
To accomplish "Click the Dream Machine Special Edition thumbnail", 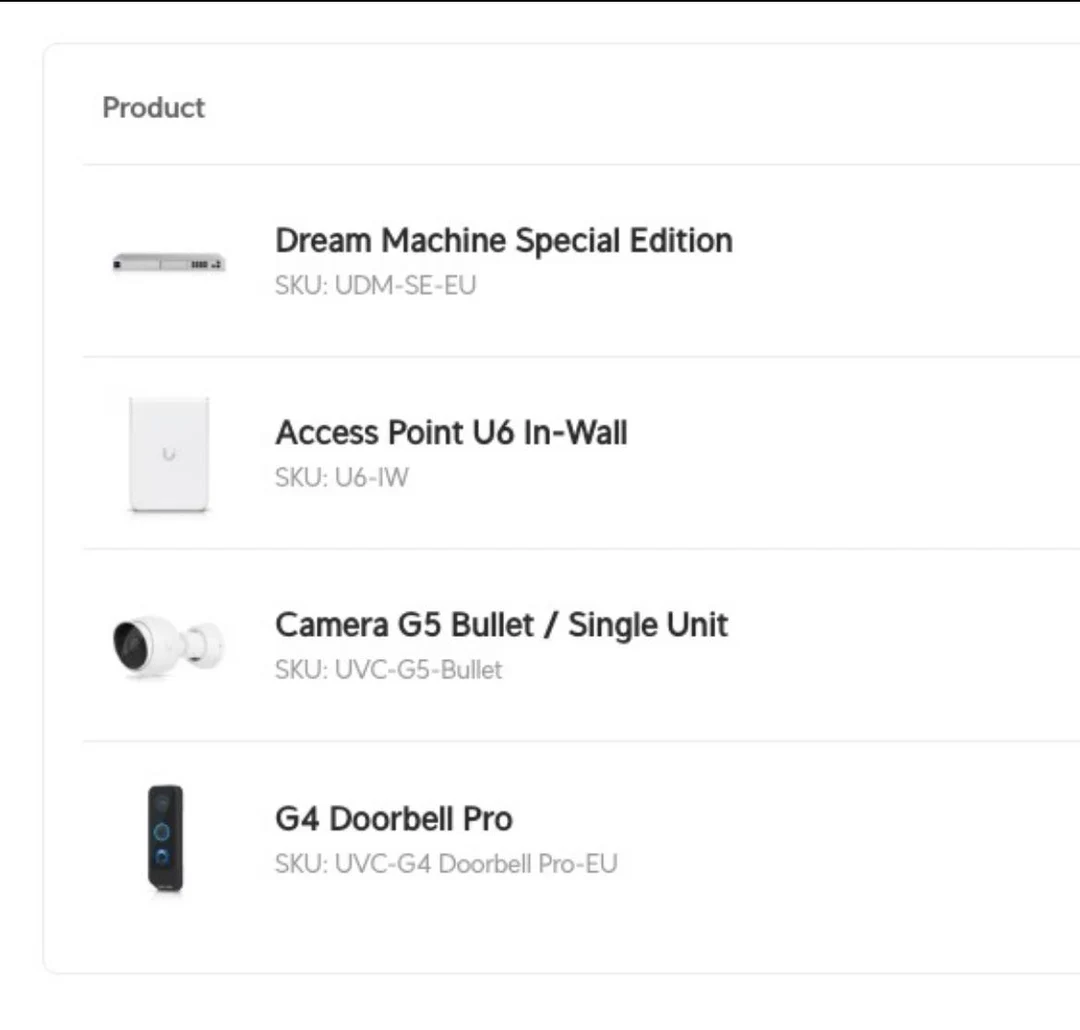I will (168, 262).
